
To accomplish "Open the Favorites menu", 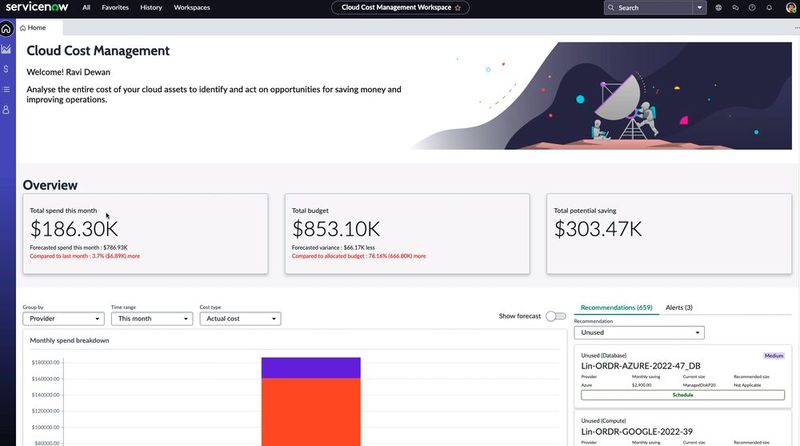I will click(x=115, y=8).
